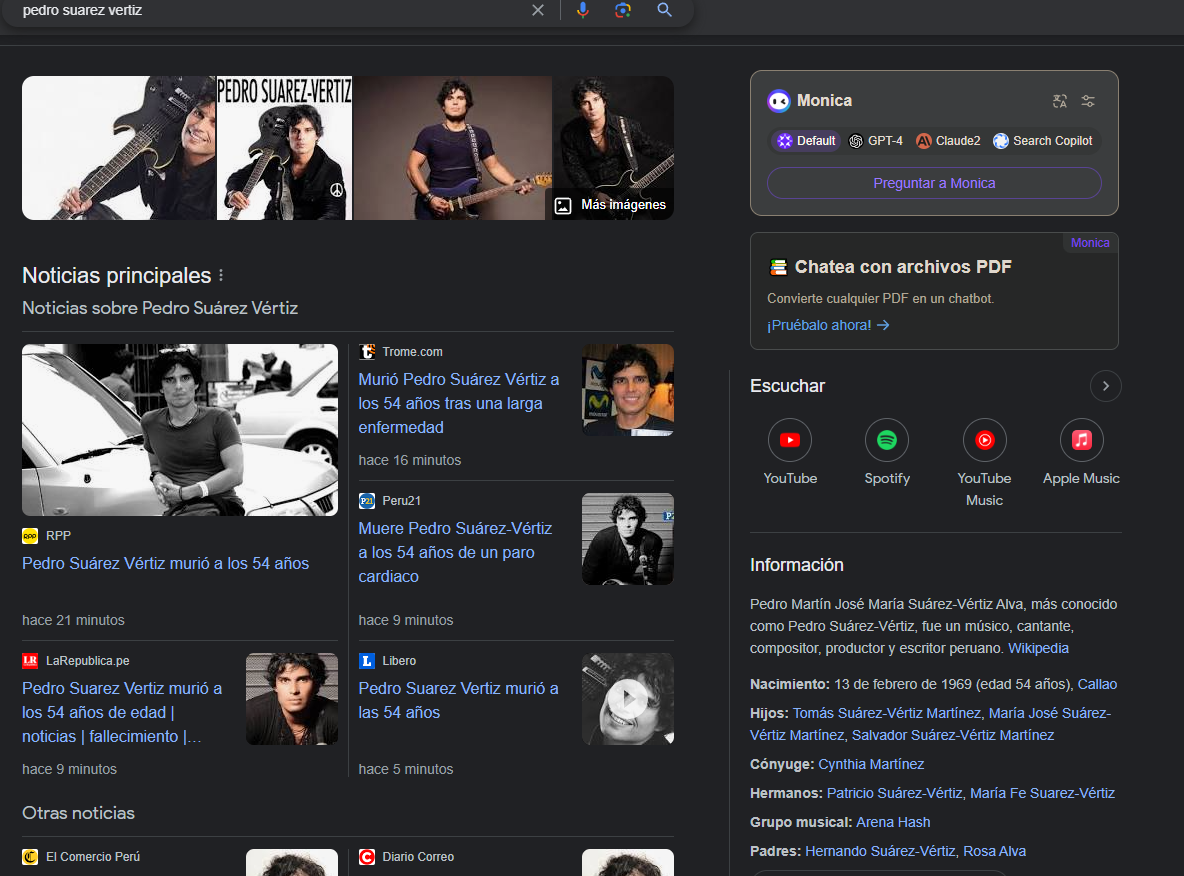Image resolution: width=1184 pixels, height=876 pixels.
Task: Open Hernando Suárez-Vértiz link
Action: click(880, 851)
